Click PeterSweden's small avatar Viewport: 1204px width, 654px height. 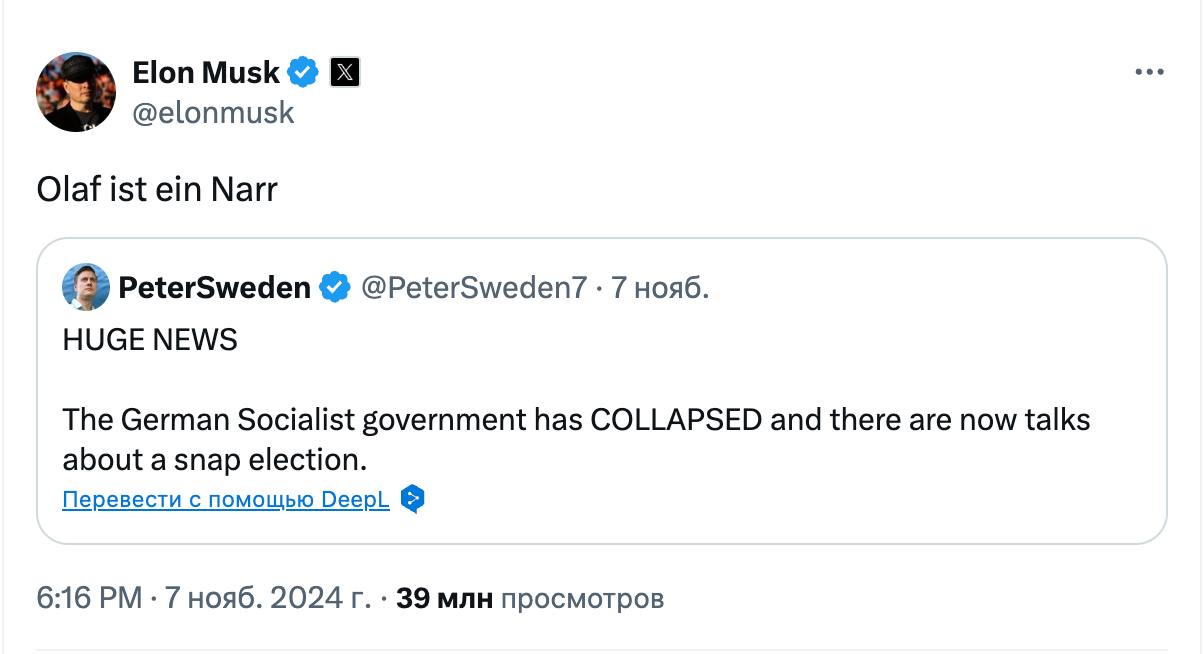coord(85,288)
